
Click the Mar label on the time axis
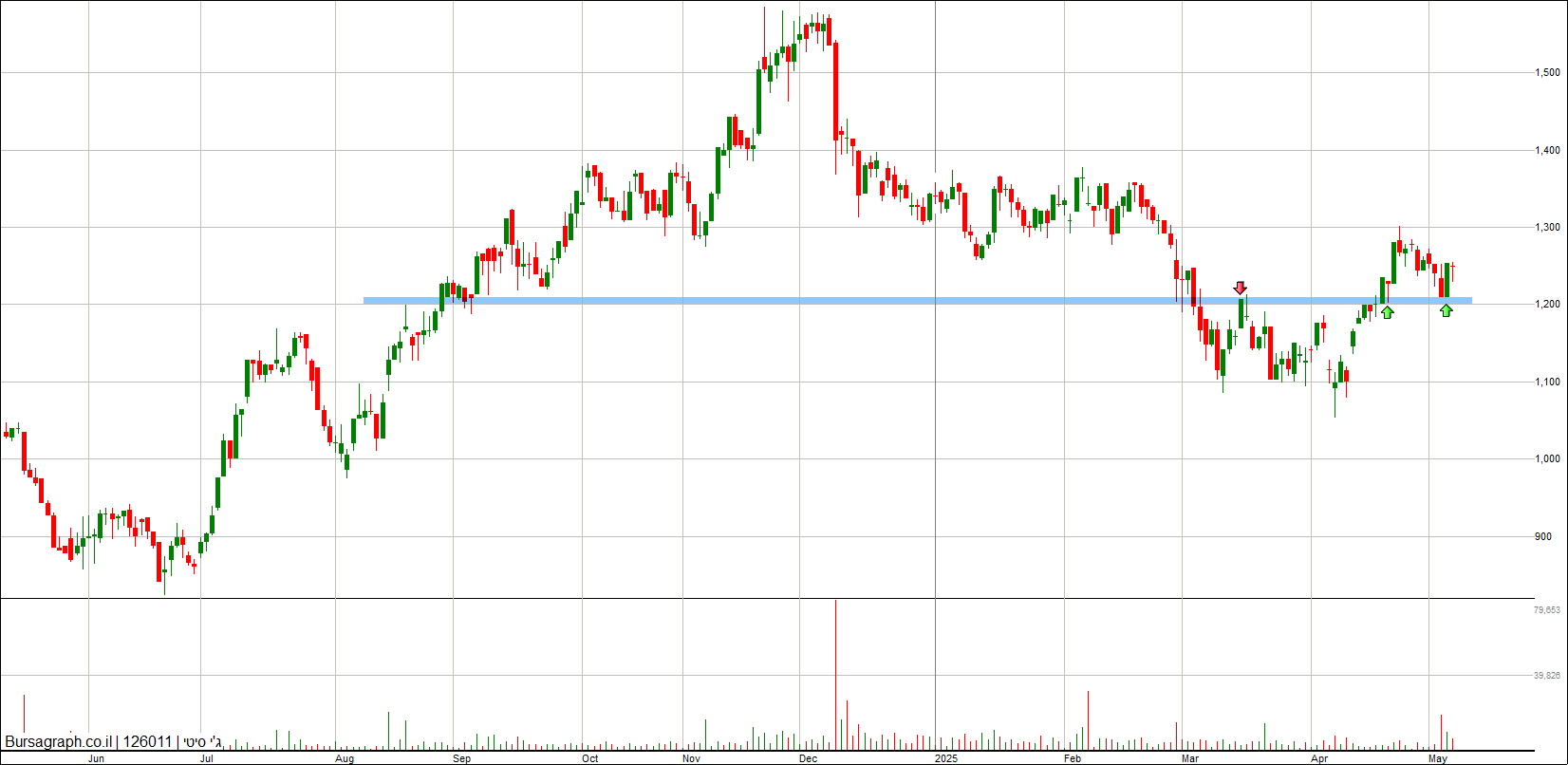point(1190,759)
